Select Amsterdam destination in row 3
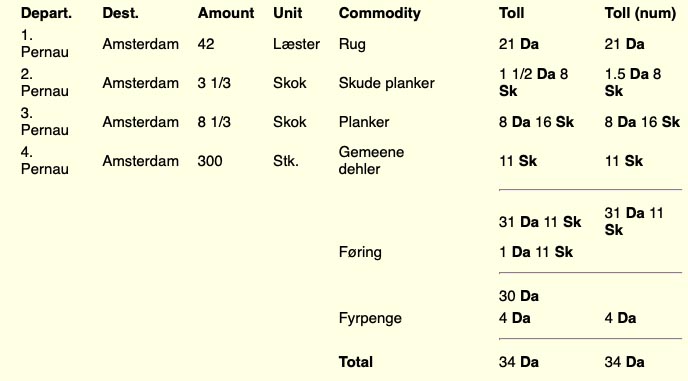Image resolution: width=688 pixels, height=381 pixels. pos(140,122)
